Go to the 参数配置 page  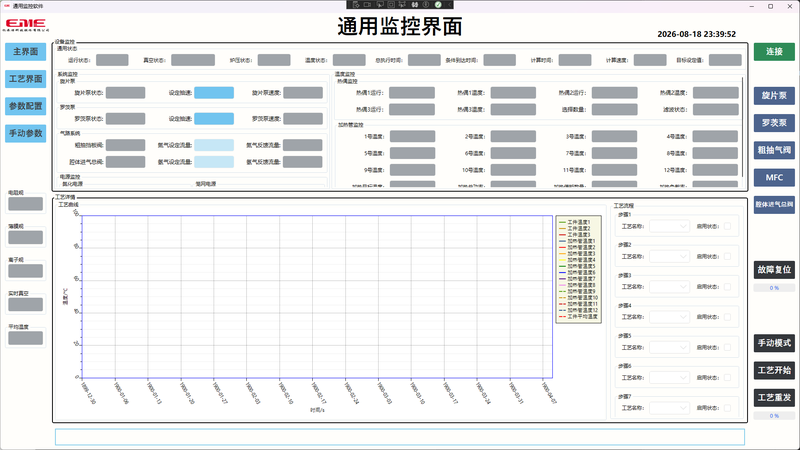pos(26,106)
